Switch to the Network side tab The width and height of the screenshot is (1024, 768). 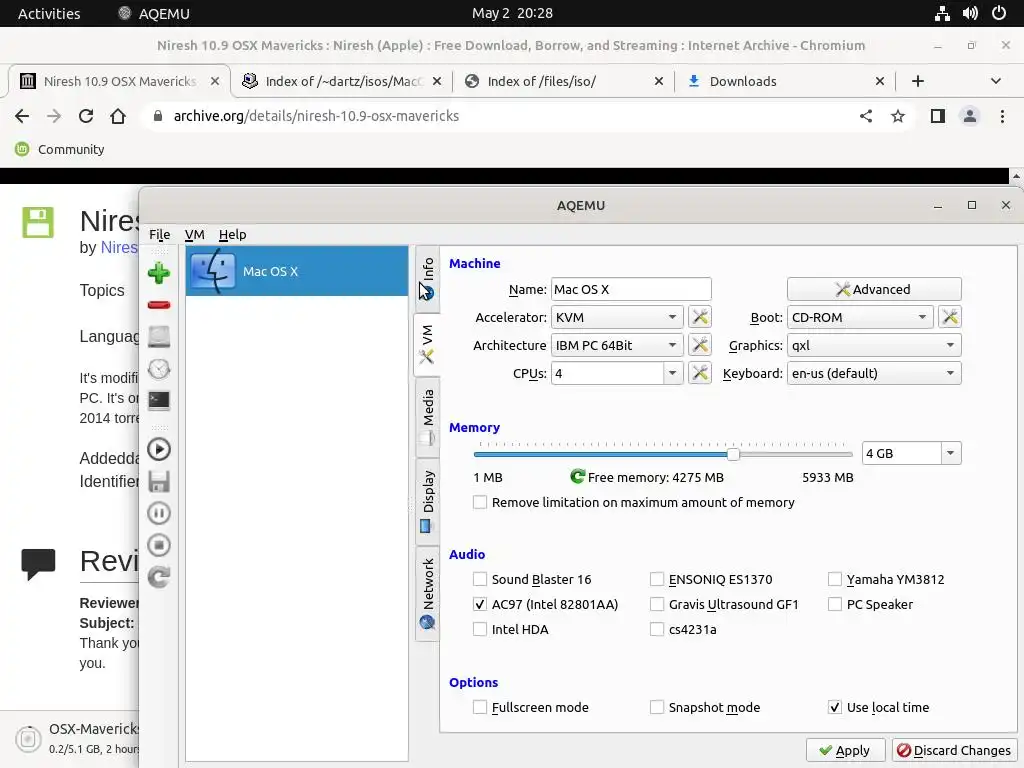tap(427, 593)
